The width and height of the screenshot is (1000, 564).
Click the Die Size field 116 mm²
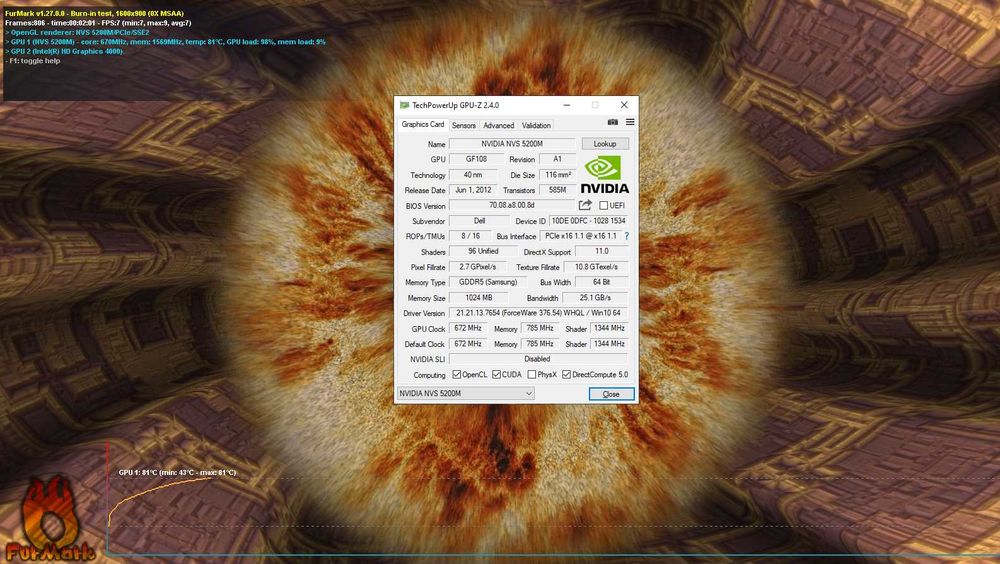tap(558, 174)
